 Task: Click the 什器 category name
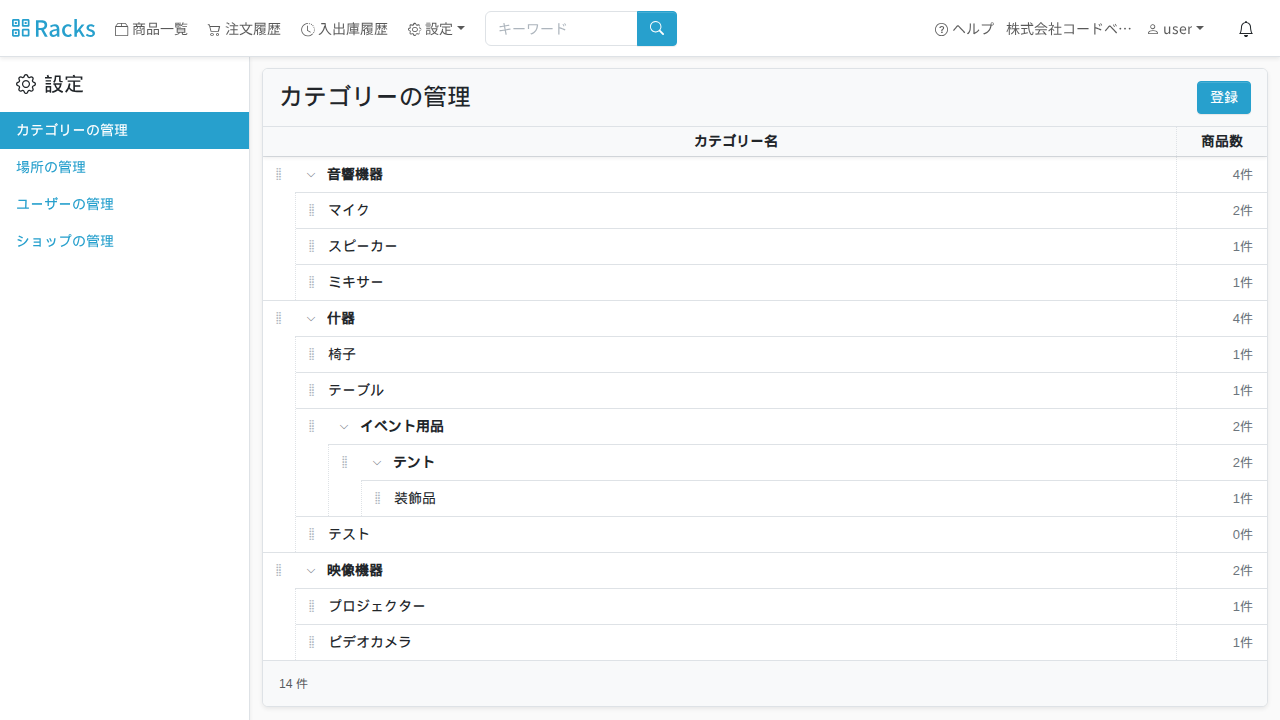[341, 318]
